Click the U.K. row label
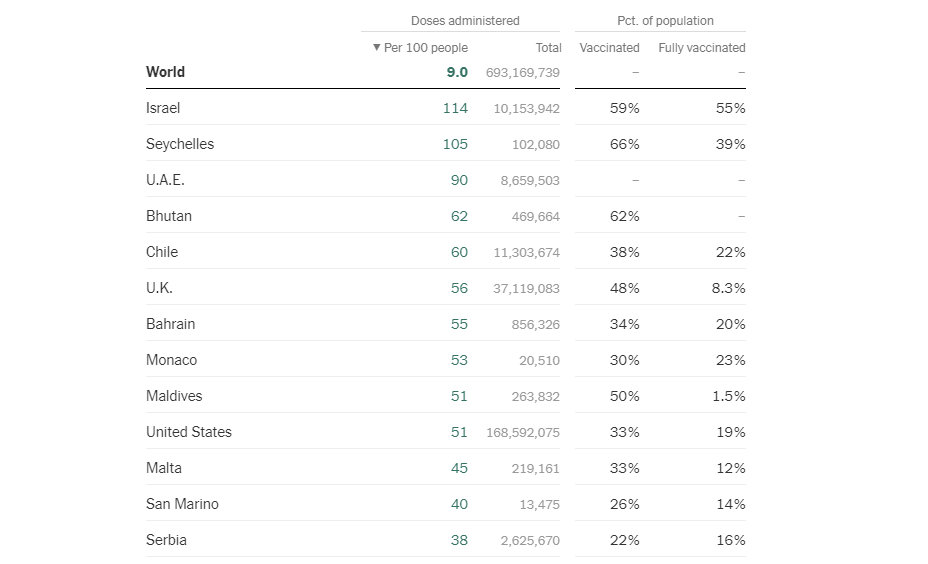 [159, 288]
